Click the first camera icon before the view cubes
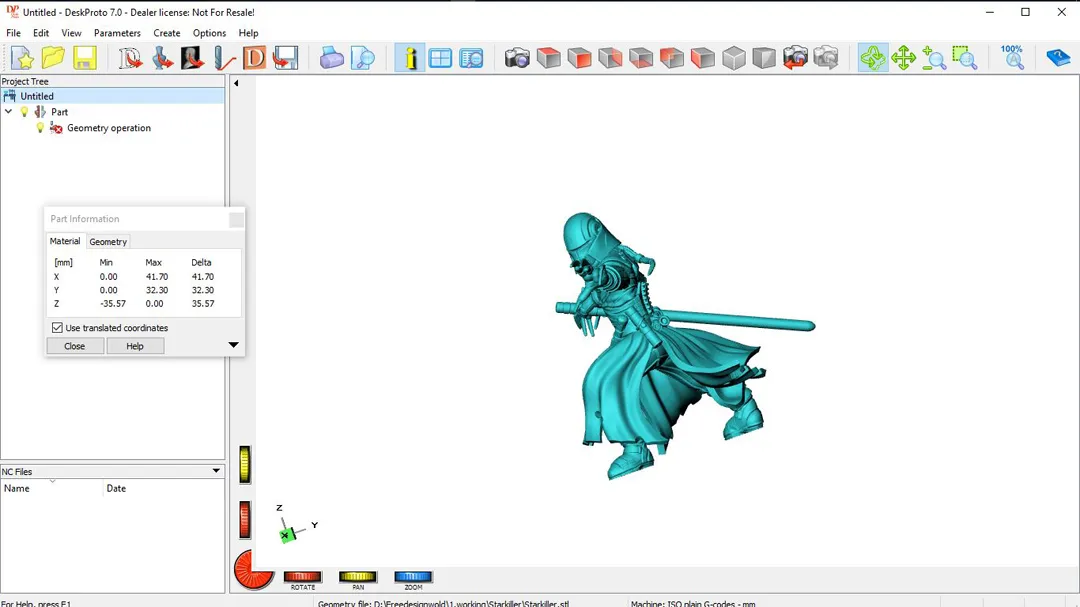This screenshot has width=1080, height=607. pyautogui.click(x=517, y=58)
